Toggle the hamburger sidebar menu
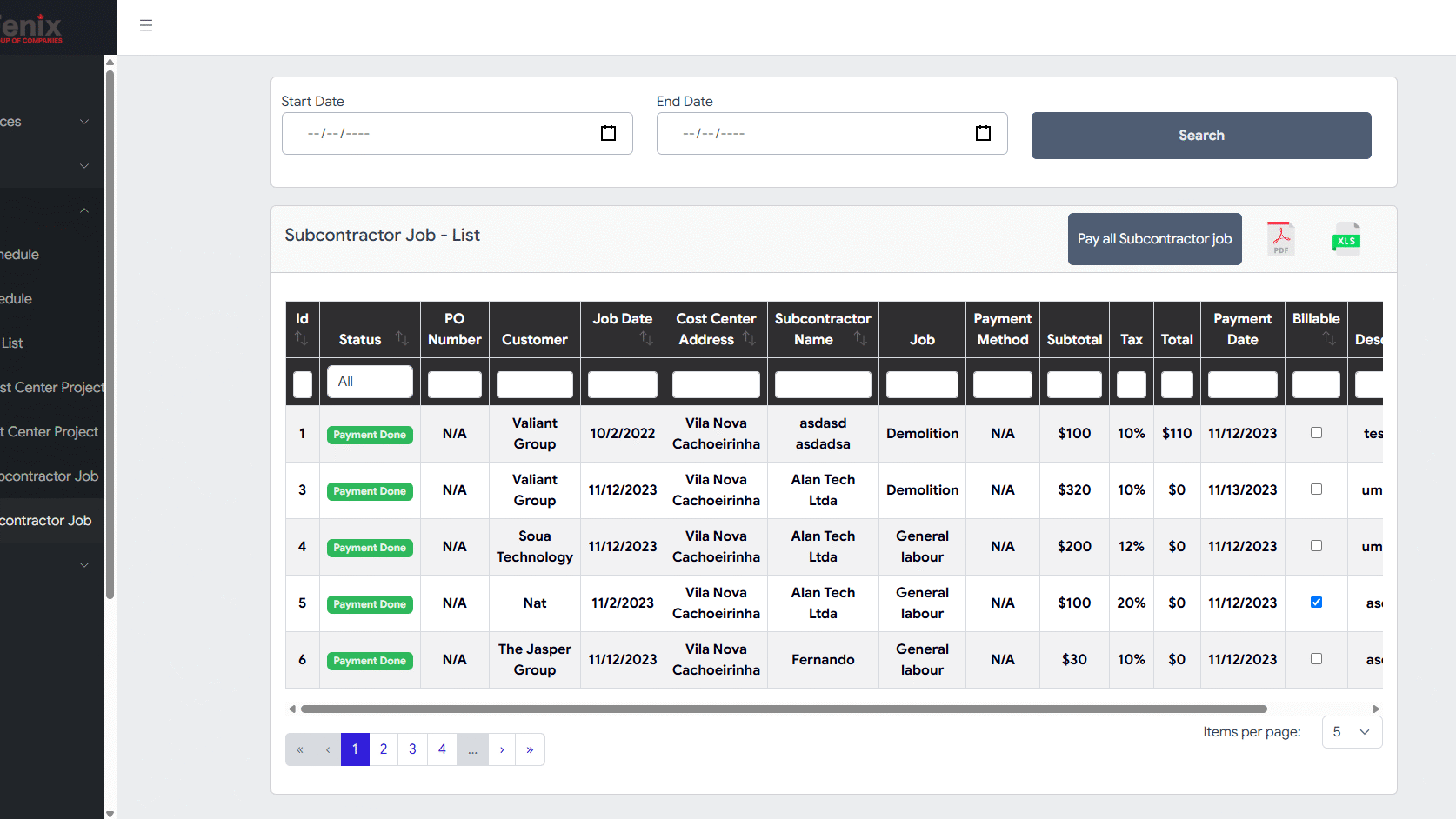The height and width of the screenshot is (819, 1456). point(146,25)
